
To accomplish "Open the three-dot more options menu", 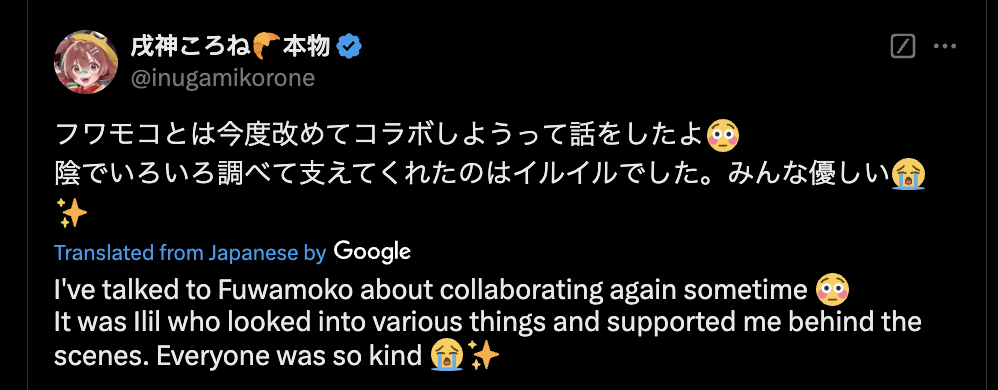I will tap(945, 46).
